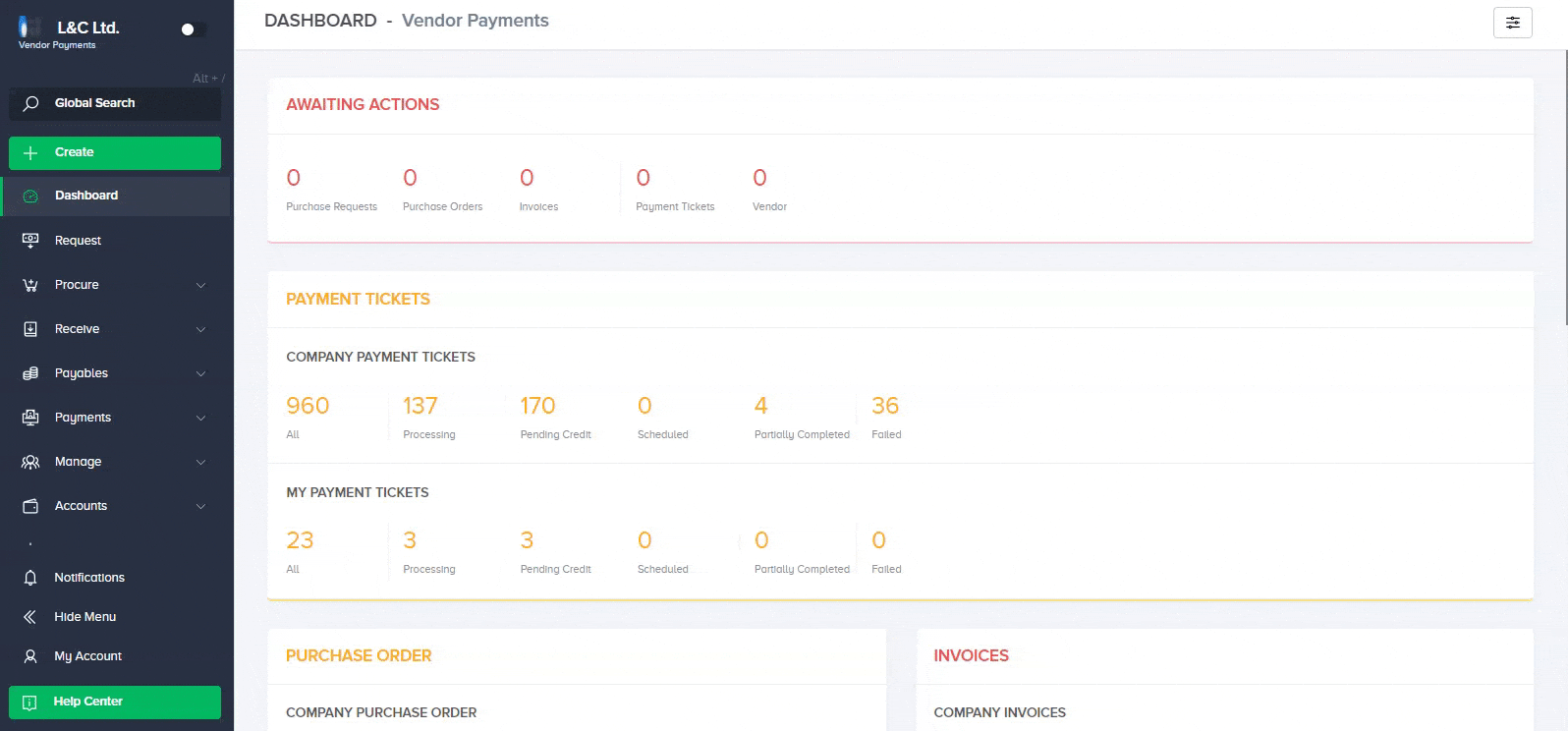Expand the Receive submenu chevron
The width and height of the screenshot is (1568, 731).
click(x=200, y=329)
